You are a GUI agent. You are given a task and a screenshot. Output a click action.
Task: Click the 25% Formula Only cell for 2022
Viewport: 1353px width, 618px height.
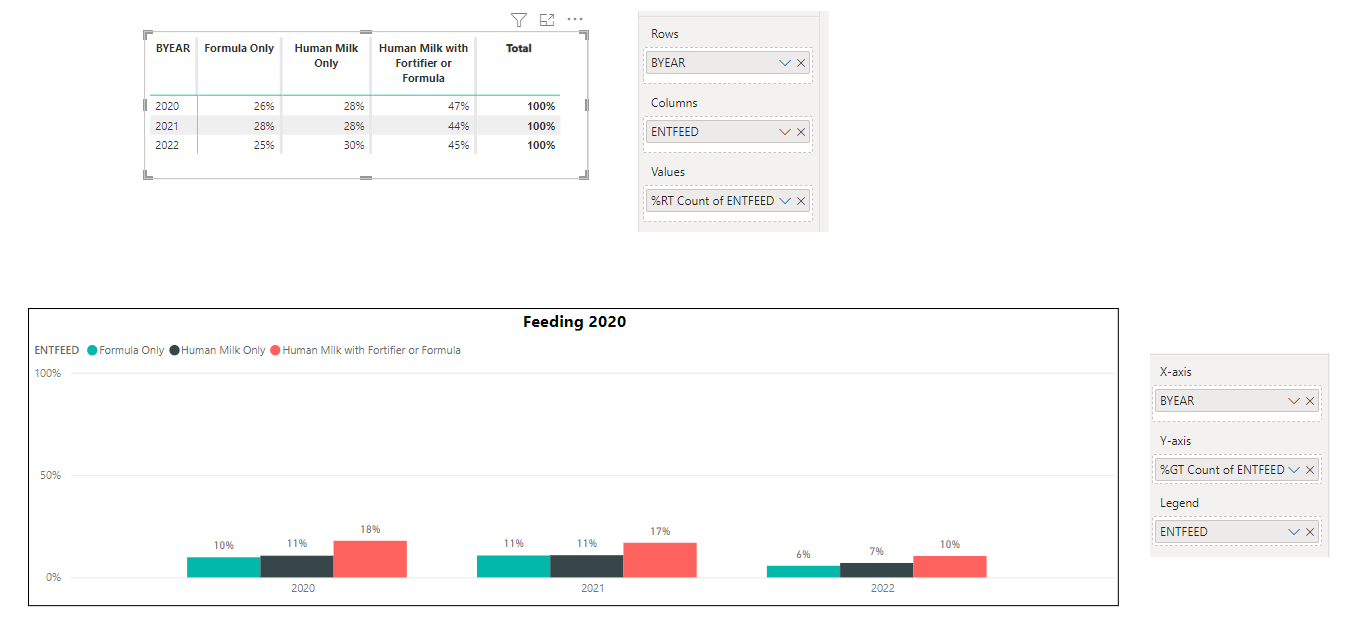coord(264,145)
